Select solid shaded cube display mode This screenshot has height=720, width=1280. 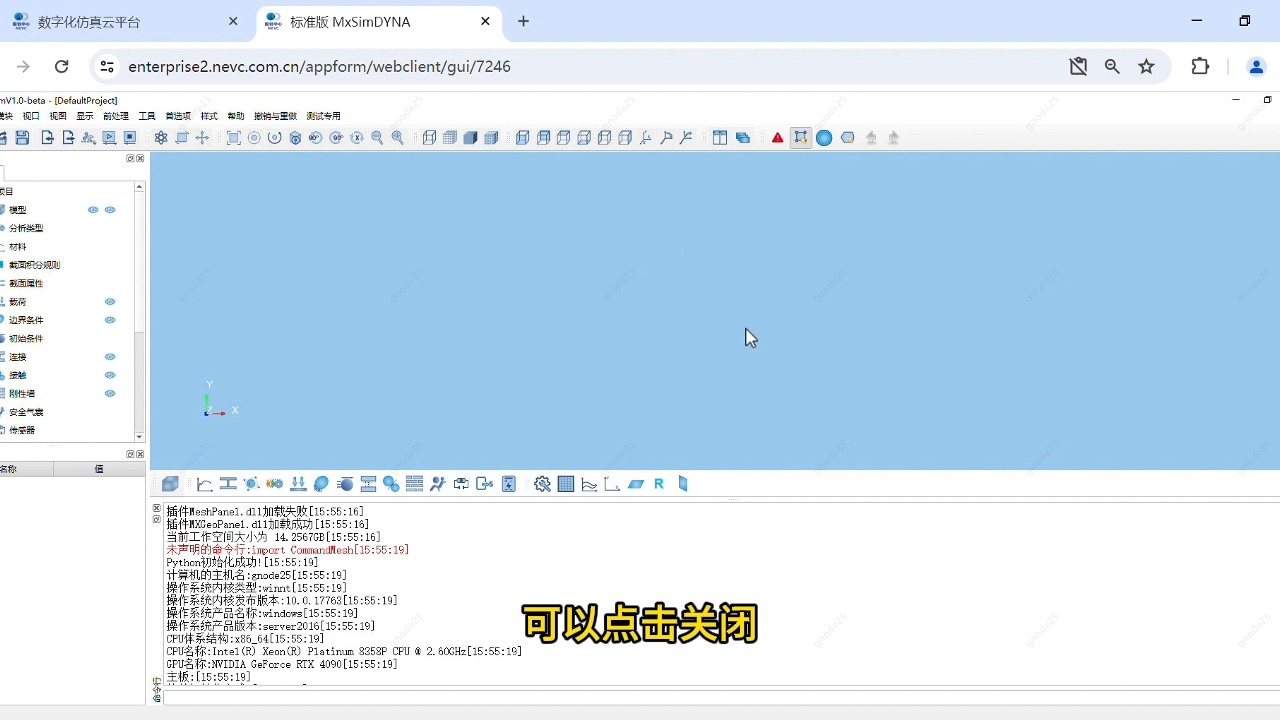click(470, 138)
